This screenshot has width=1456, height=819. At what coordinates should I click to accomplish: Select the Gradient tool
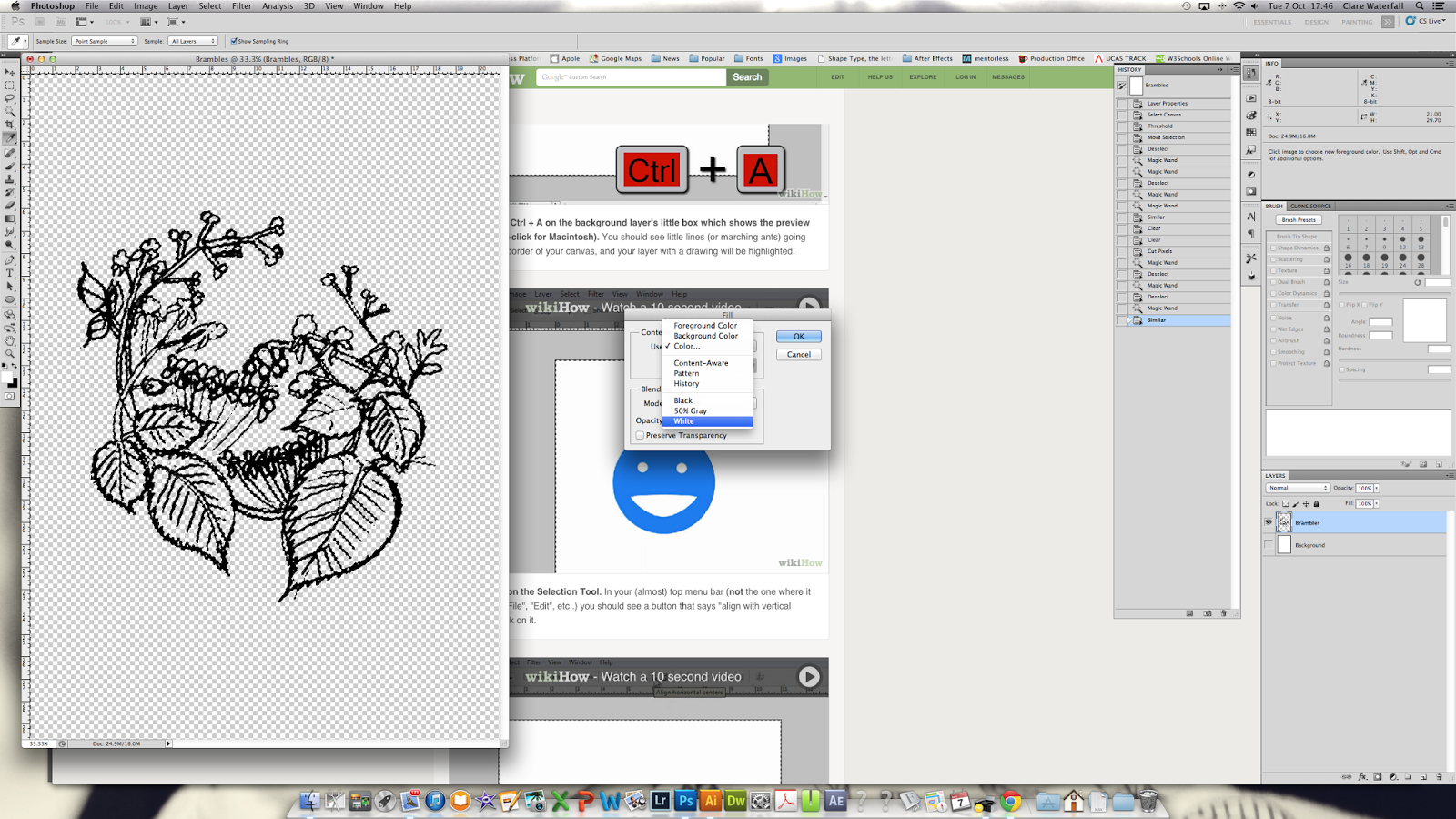pyautogui.click(x=9, y=218)
